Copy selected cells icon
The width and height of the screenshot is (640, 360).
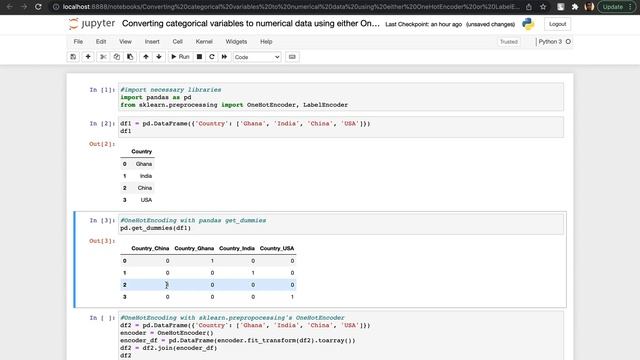pyautogui.click(x=117, y=57)
